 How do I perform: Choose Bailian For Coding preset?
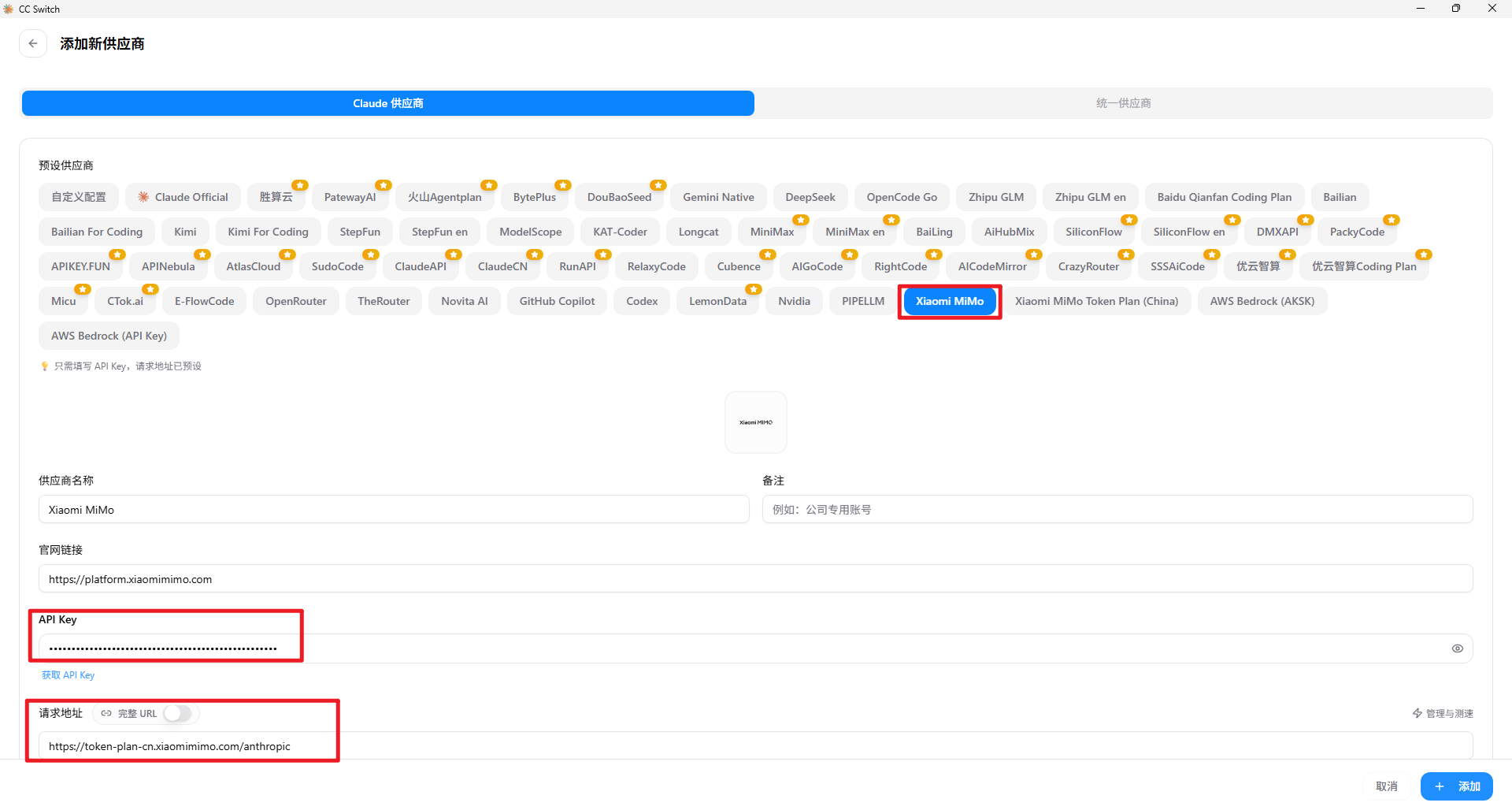coord(97,232)
